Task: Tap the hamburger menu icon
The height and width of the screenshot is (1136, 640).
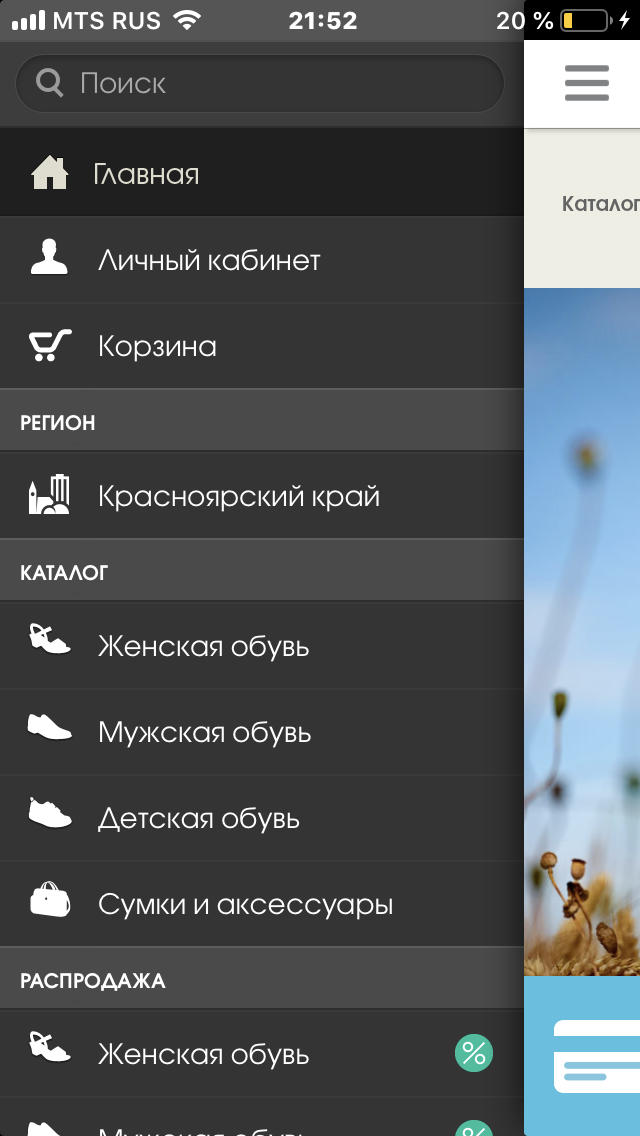Action: (x=586, y=83)
